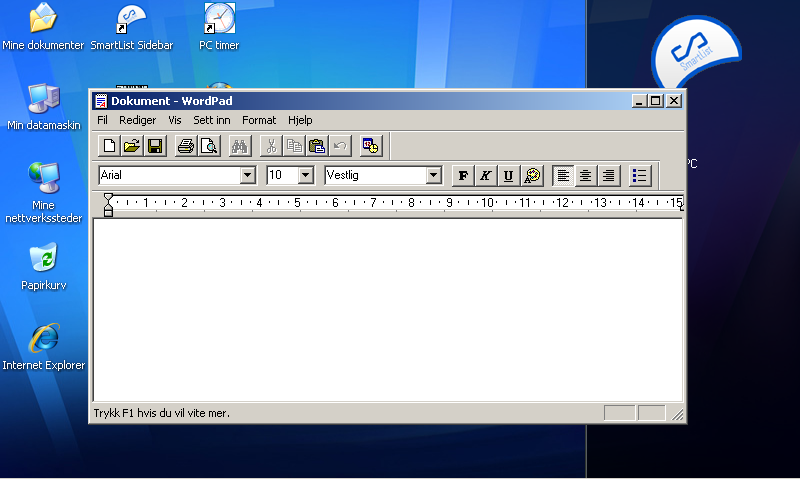Expand the font size dropdown arrow
The width and height of the screenshot is (800, 480).
coord(305,175)
